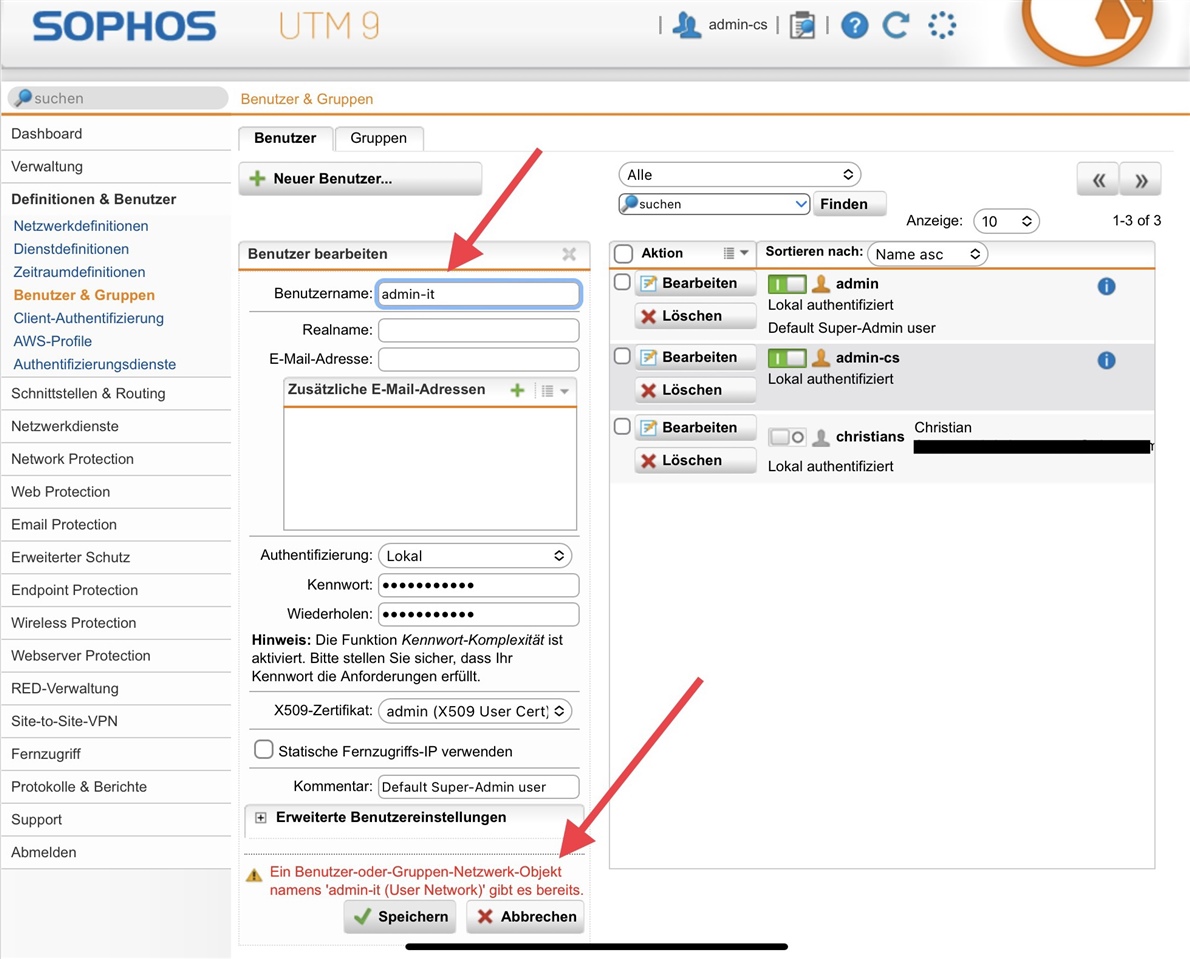Expand Erweiterte Benutzereinstellungen section
Image resolution: width=1190 pixels, height=959 pixels.
(x=261, y=817)
